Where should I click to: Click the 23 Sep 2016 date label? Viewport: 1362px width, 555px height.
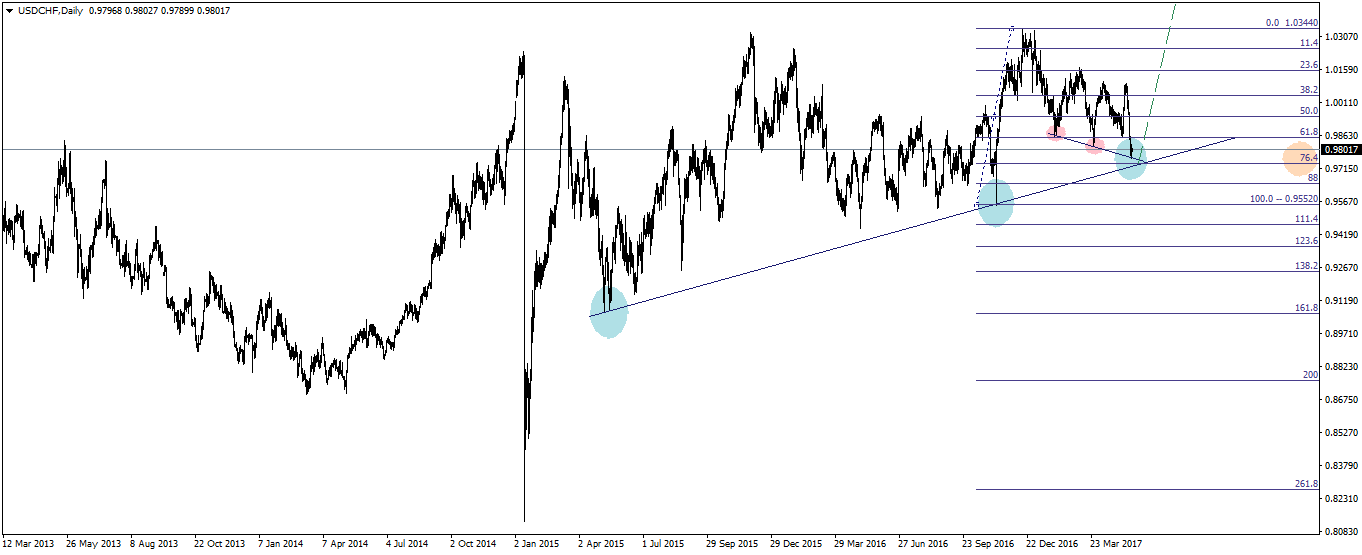point(988,544)
